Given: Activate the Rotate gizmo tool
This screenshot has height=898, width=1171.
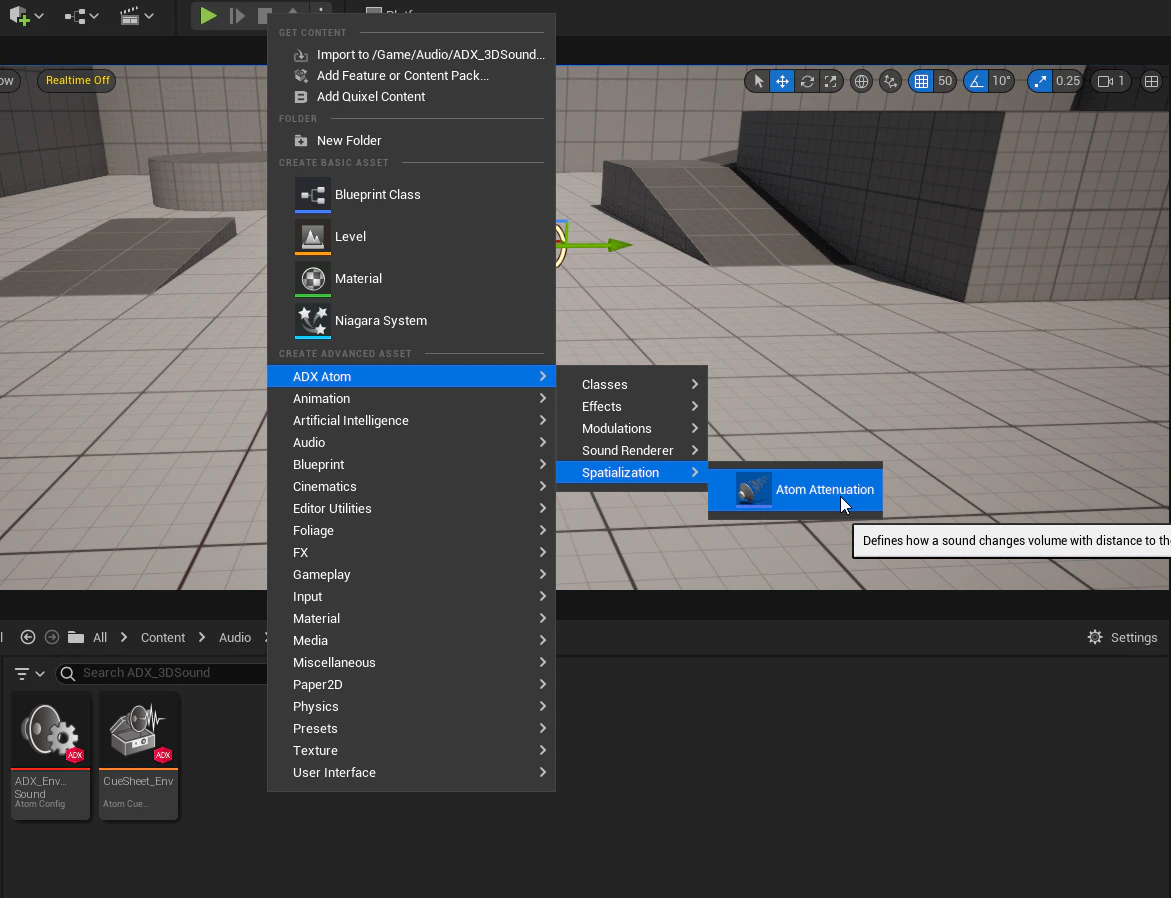Looking at the screenshot, I should click(807, 81).
